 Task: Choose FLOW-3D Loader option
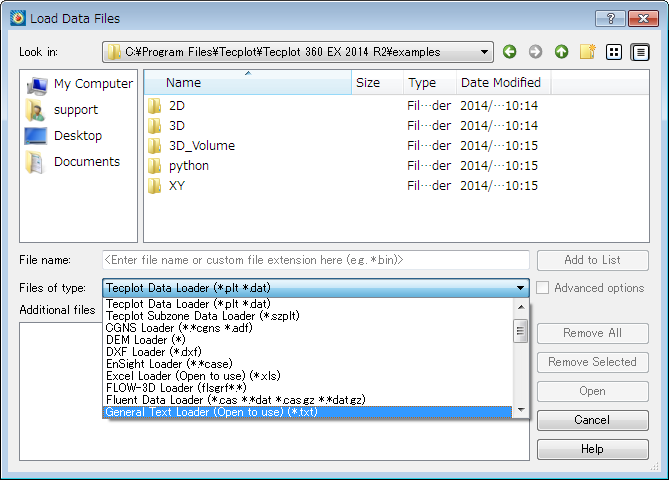308,387
